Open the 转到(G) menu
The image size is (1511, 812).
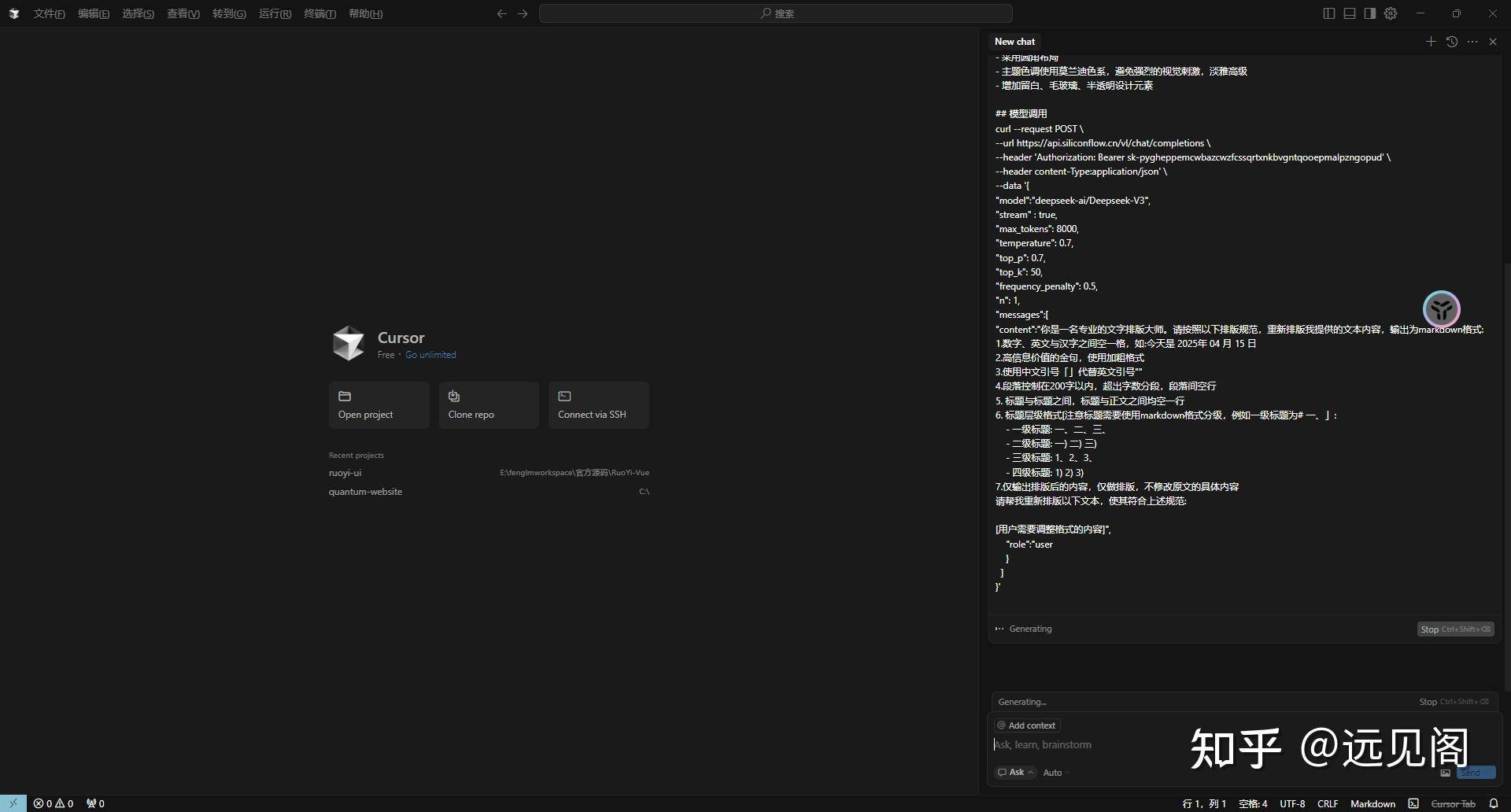229,13
